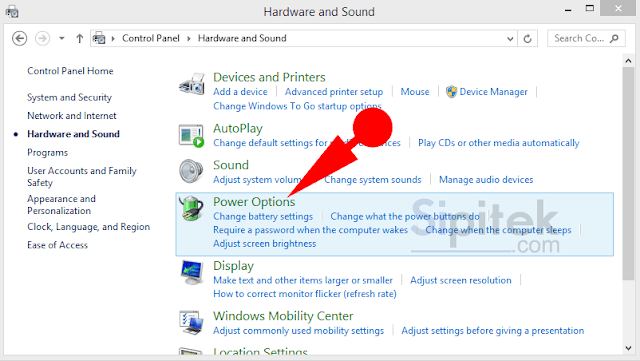Click Add a device
Viewport: 640px width, 361px height.
240,92
